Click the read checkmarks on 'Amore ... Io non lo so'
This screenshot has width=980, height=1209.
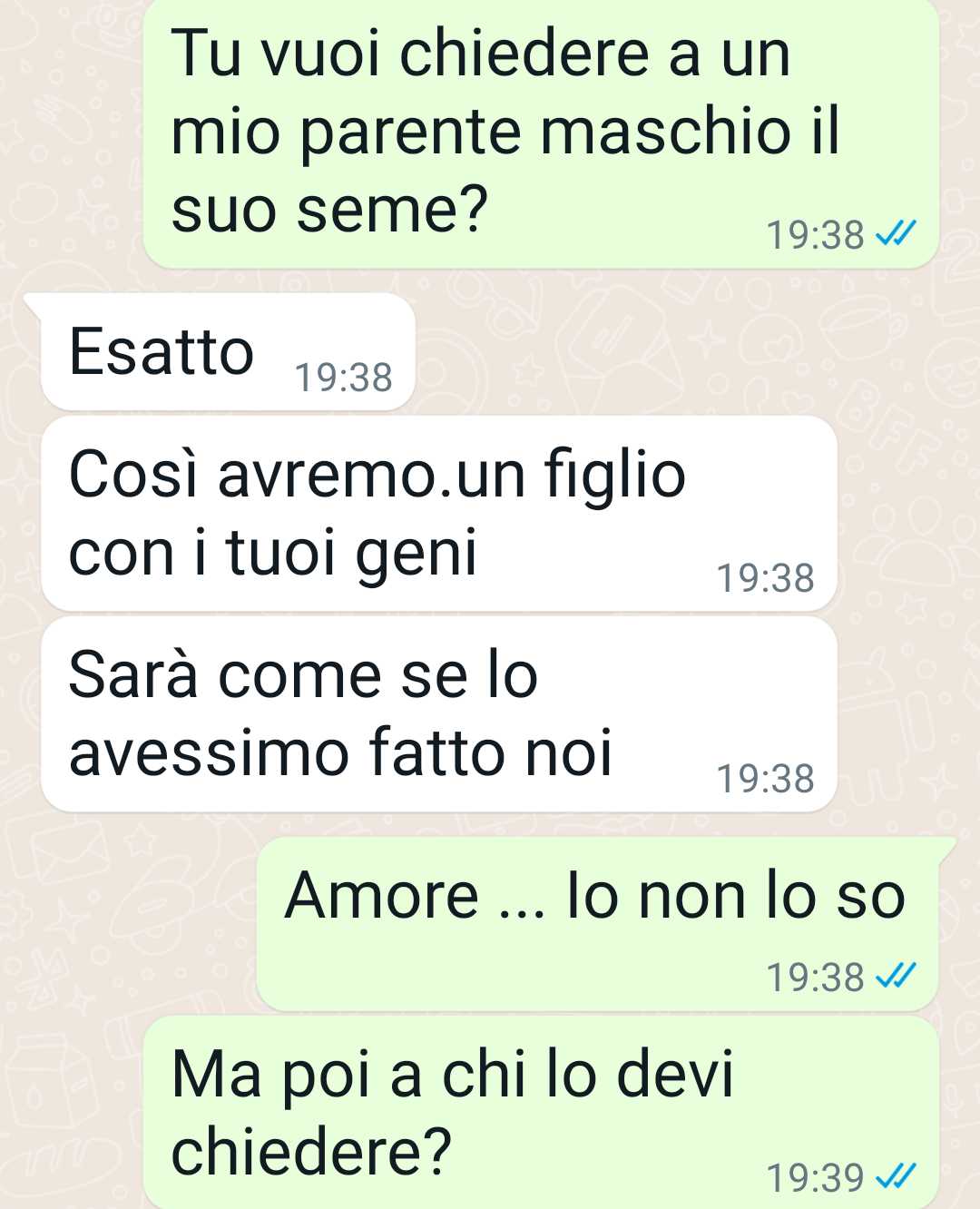click(896, 977)
